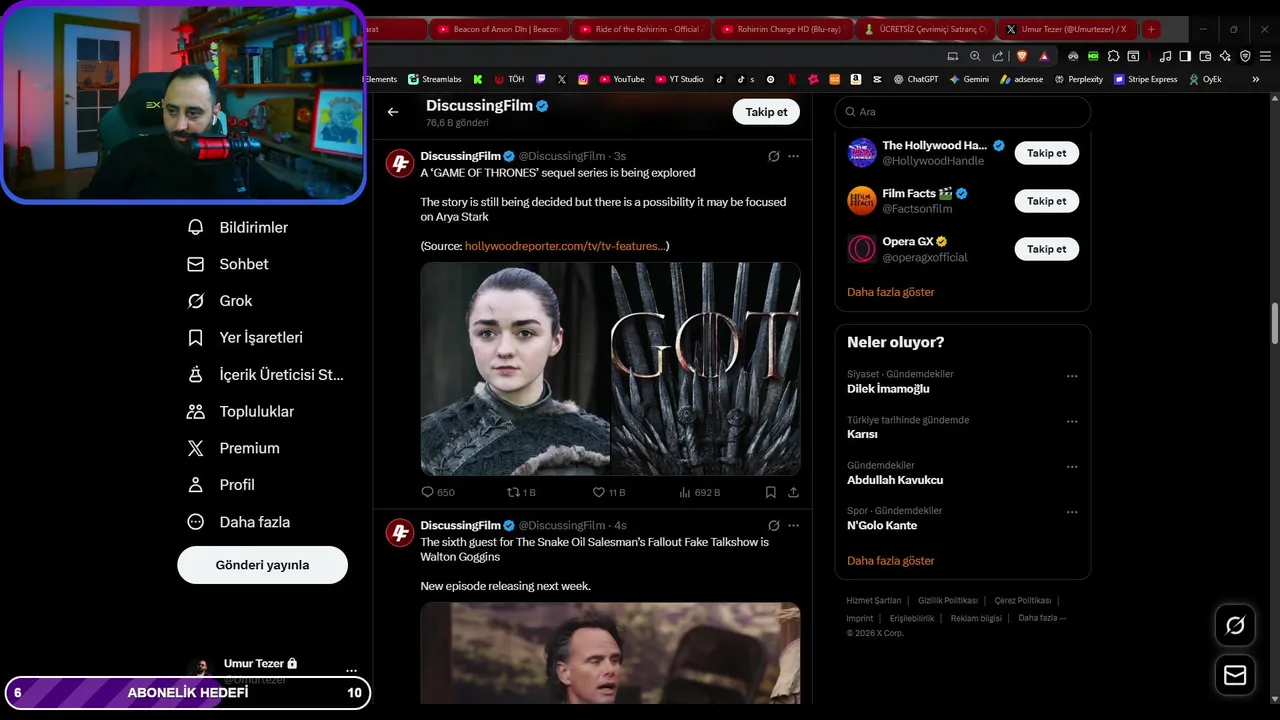
Task: Open more options for Abdullah Kavukcu trend
Action: (1072, 467)
